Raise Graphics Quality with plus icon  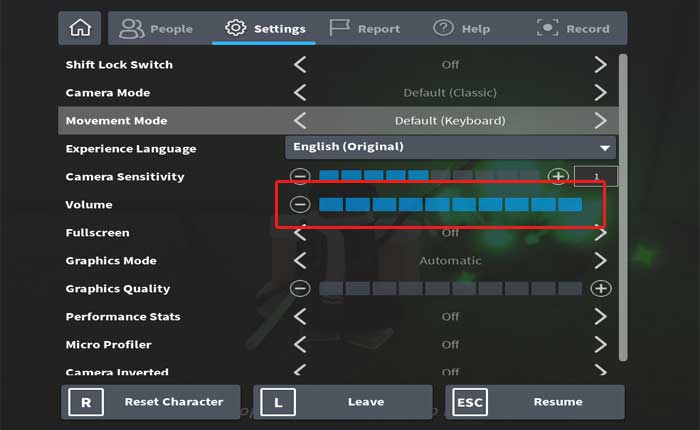[600, 289]
